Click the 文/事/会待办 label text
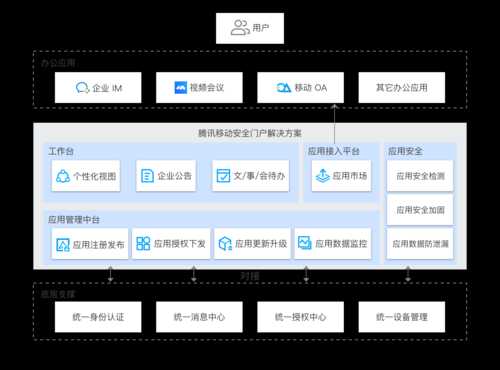Image resolution: width=500 pixels, height=370 pixels. click(259, 176)
